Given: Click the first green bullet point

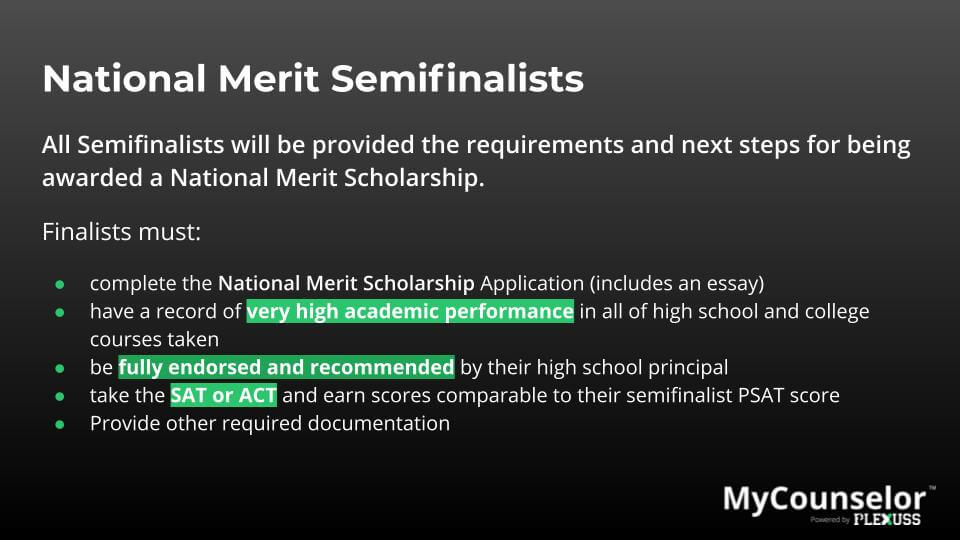Looking at the screenshot, I should (59, 284).
